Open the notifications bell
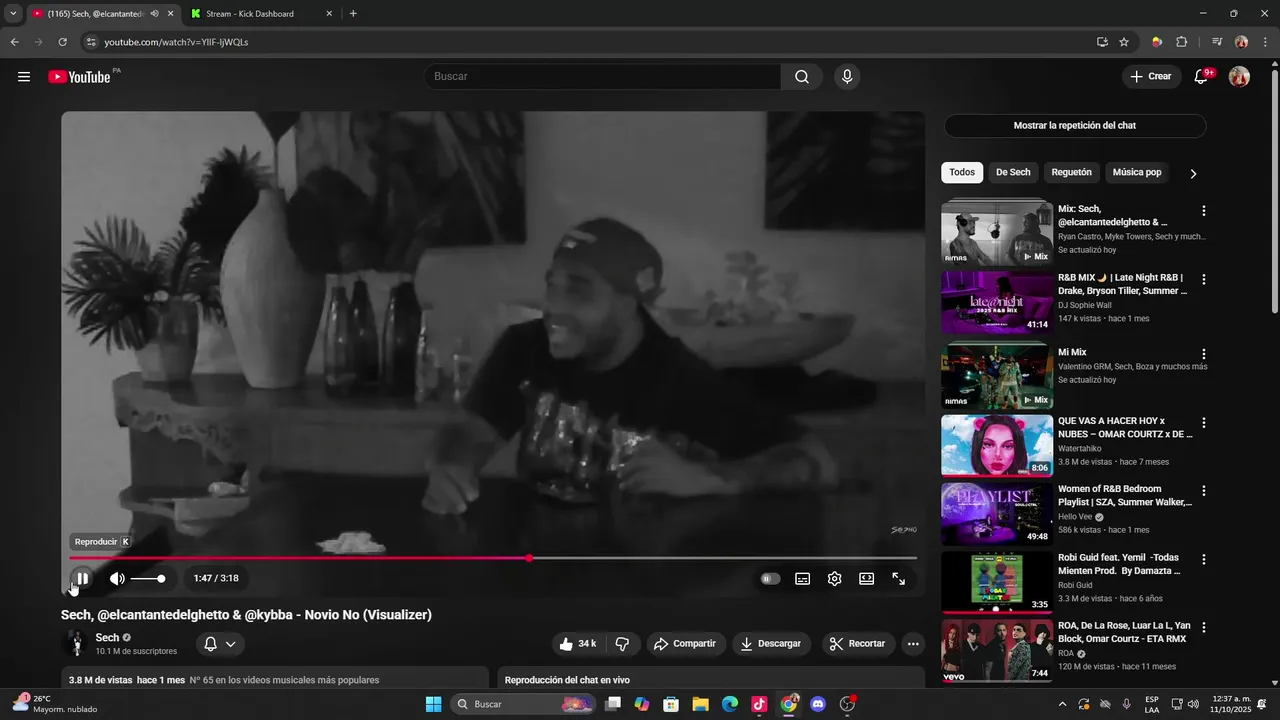1280x720 pixels. pyautogui.click(x=1202, y=77)
